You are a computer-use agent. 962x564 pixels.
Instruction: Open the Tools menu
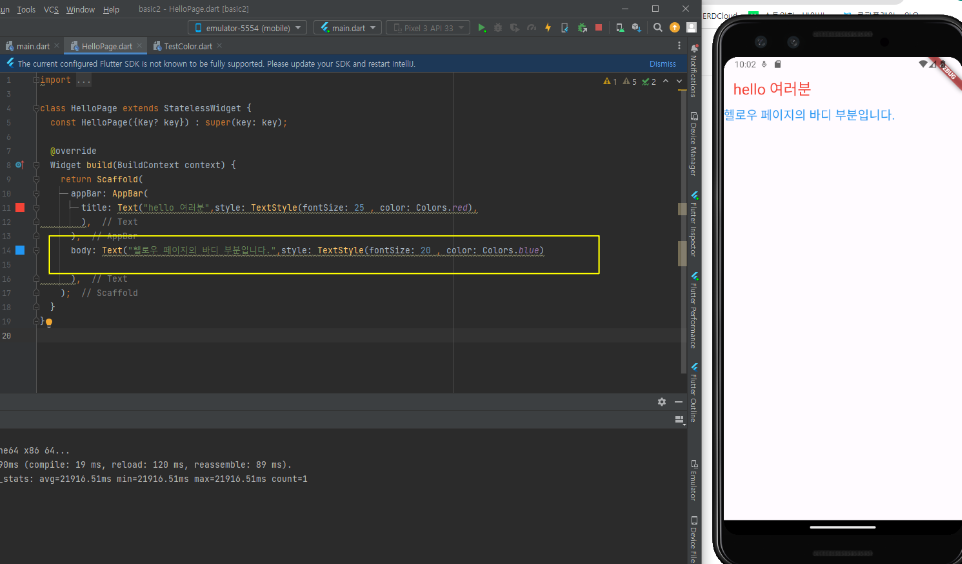pos(26,9)
